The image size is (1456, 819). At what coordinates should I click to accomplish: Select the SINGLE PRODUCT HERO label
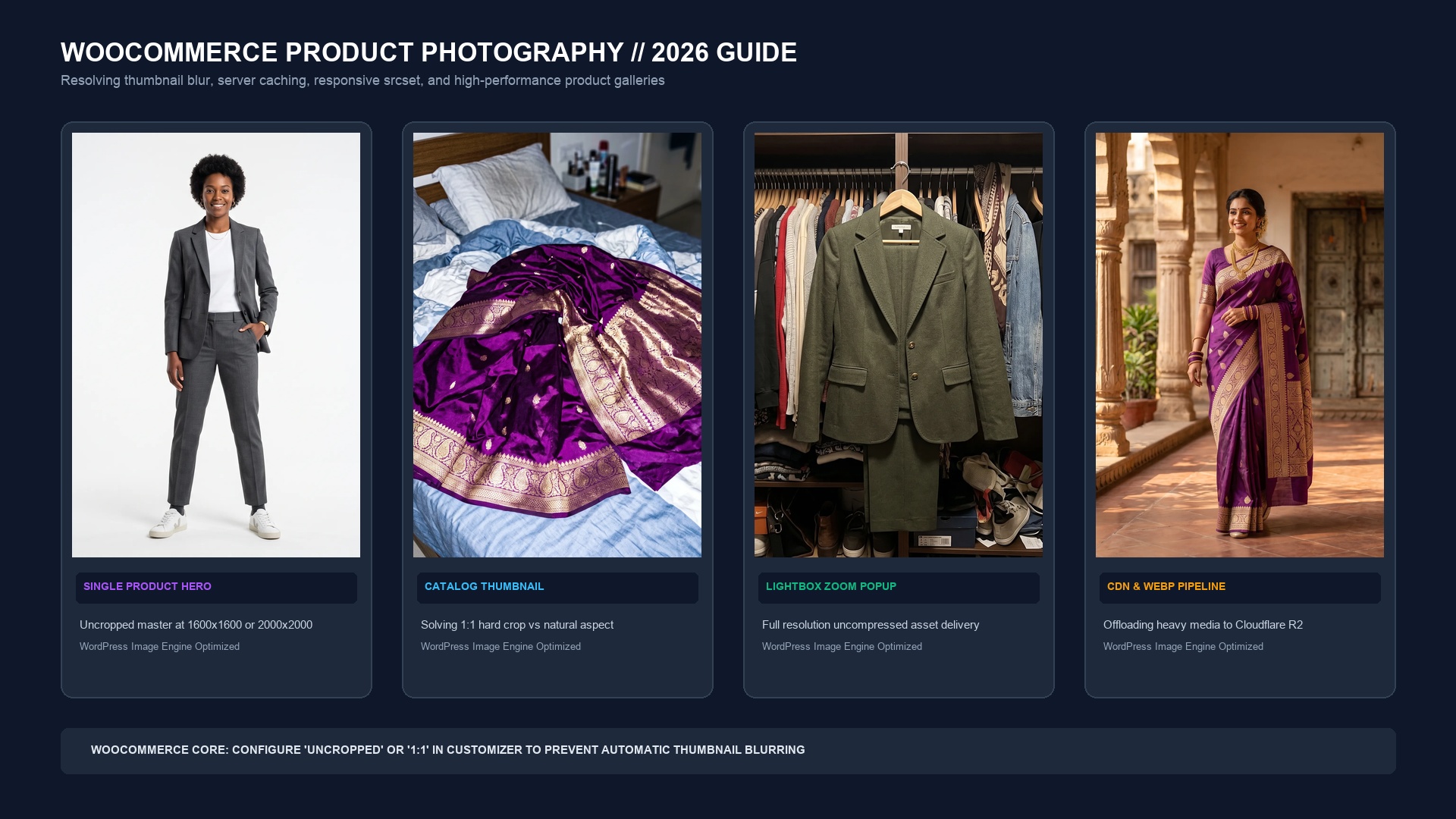click(x=147, y=587)
